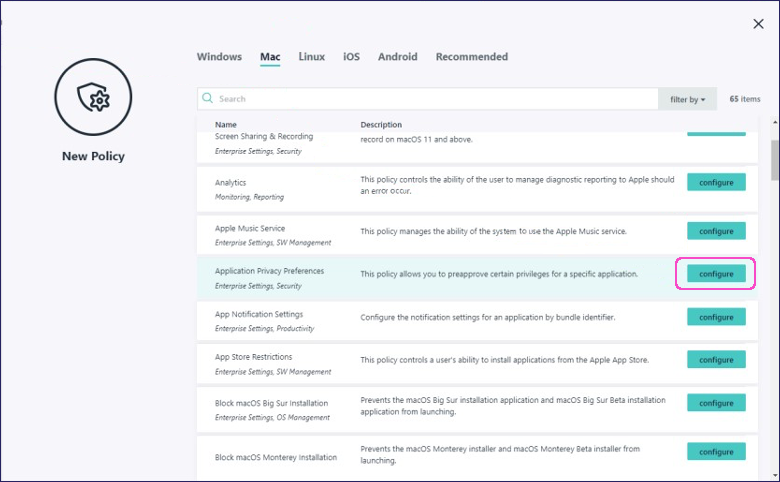Viewport: 780px width, 482px height.
Task: Select the Mac tab
Action: point(270,57)
